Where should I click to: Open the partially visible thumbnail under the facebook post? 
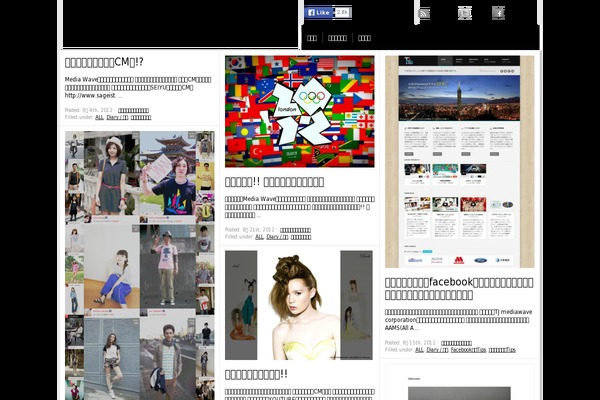pyautogui.click(x=460, y=382)
